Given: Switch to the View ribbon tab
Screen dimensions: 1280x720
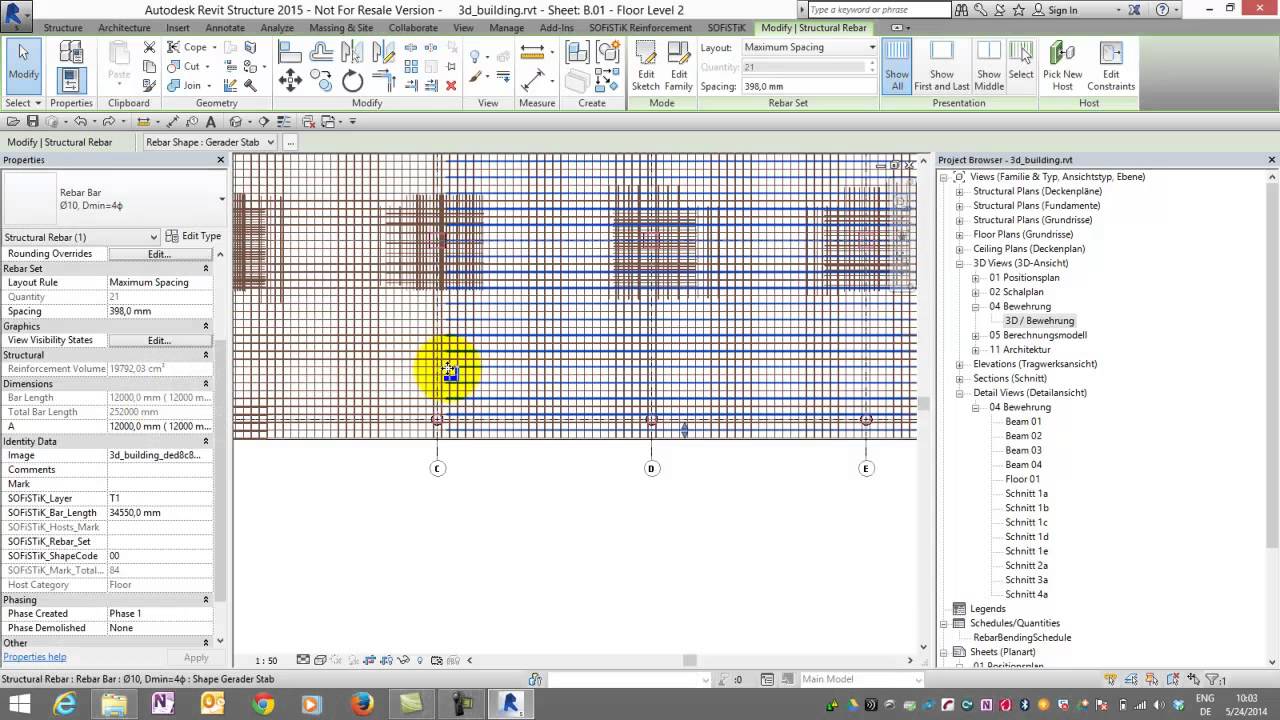Looking at the screenshot, I should (x=463, y=28).
